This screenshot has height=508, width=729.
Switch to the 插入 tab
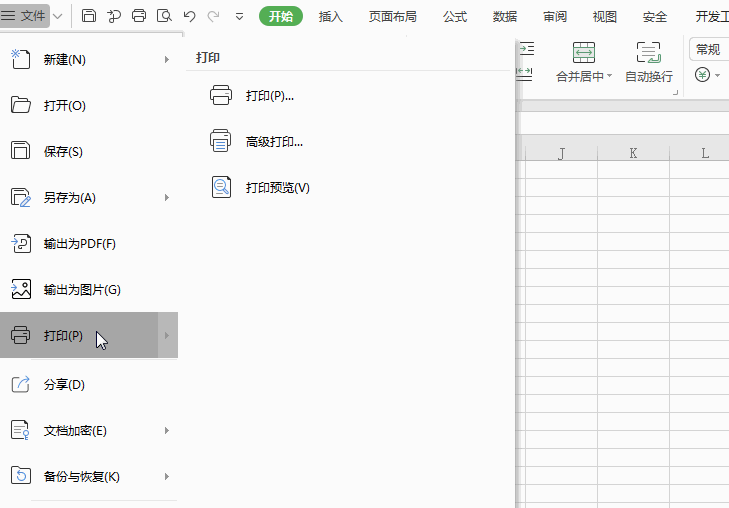331,17
